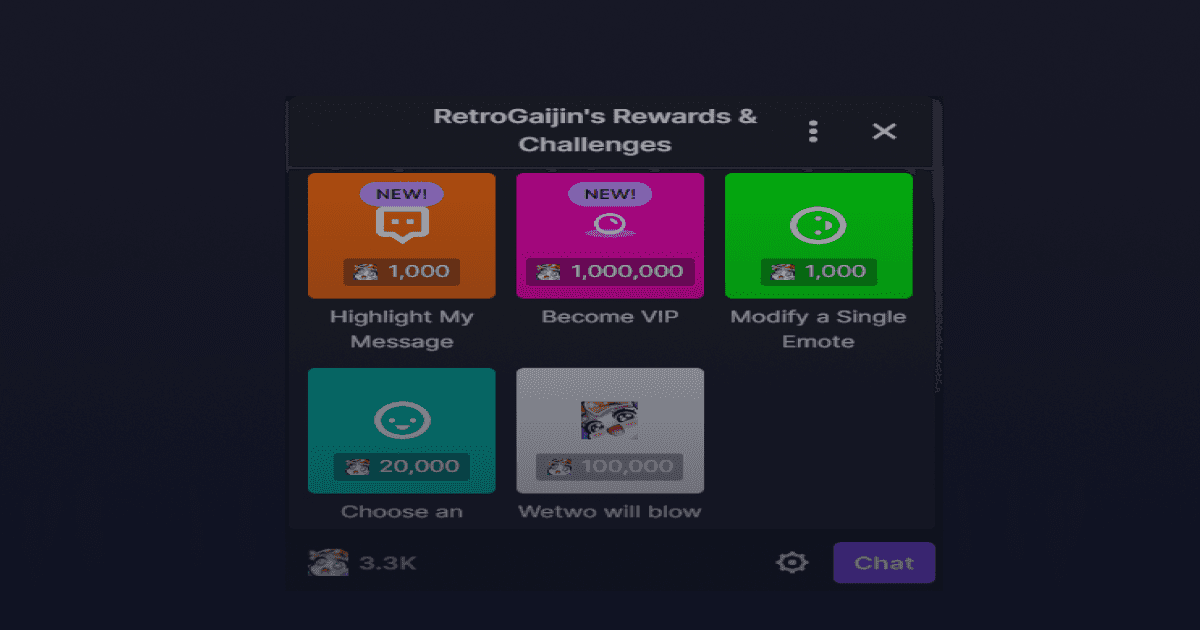
Task: Open the three-dot options menu
Action: click(813, 131)
